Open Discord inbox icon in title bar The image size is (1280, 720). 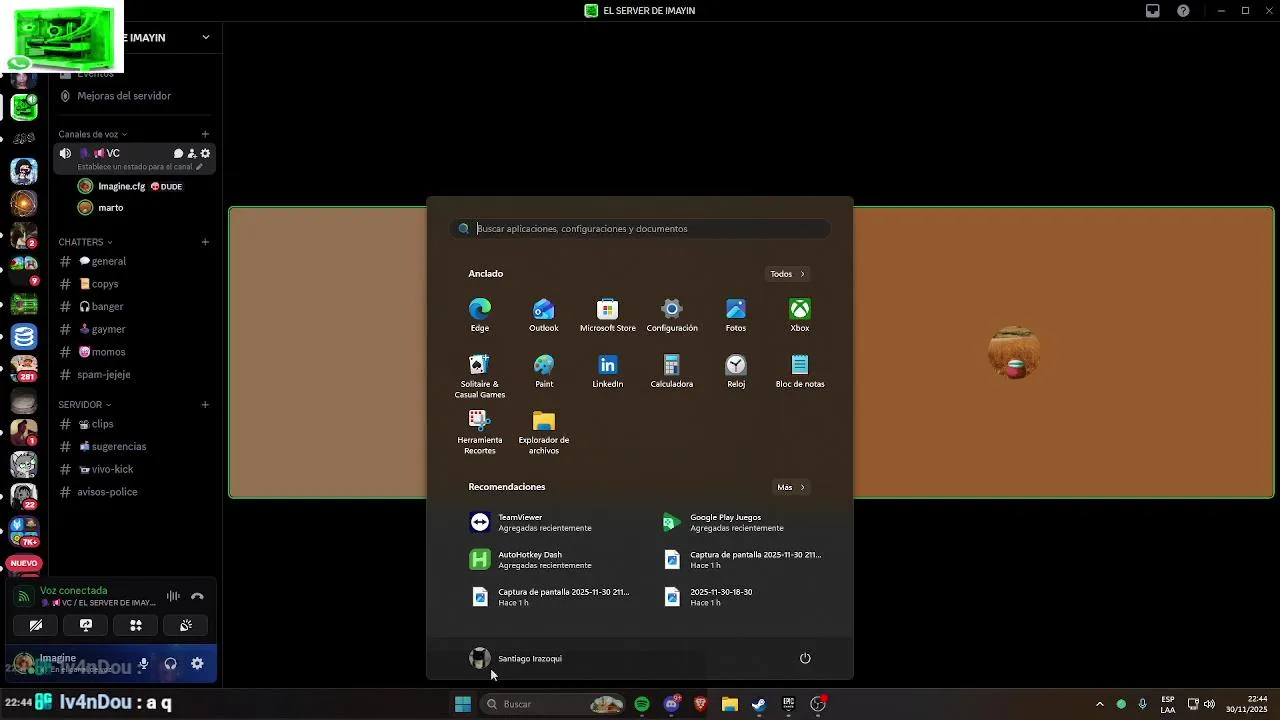[x=1153, y=11]
